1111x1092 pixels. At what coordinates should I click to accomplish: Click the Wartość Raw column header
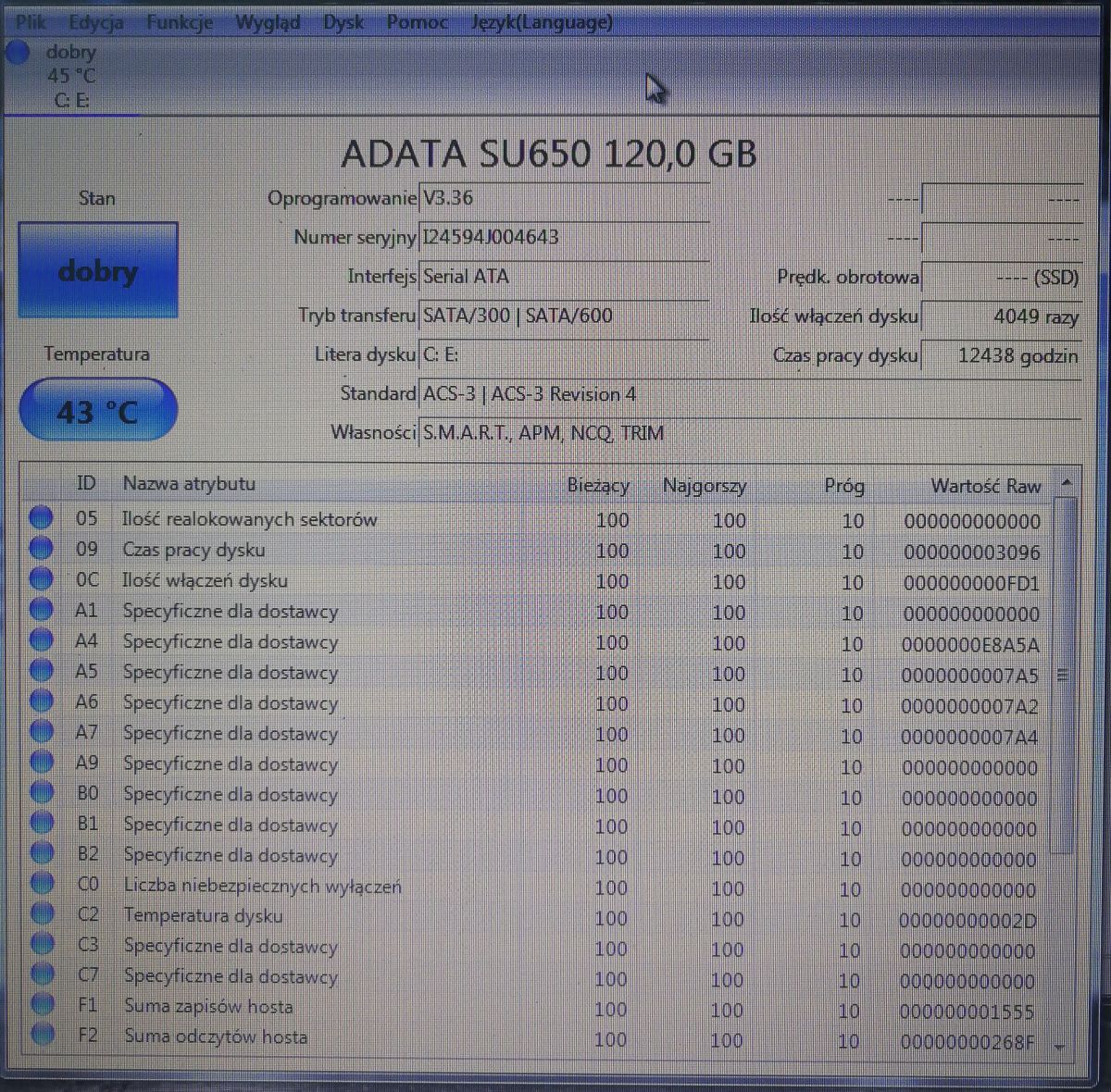pyautogui.click(x=985, y=485)
